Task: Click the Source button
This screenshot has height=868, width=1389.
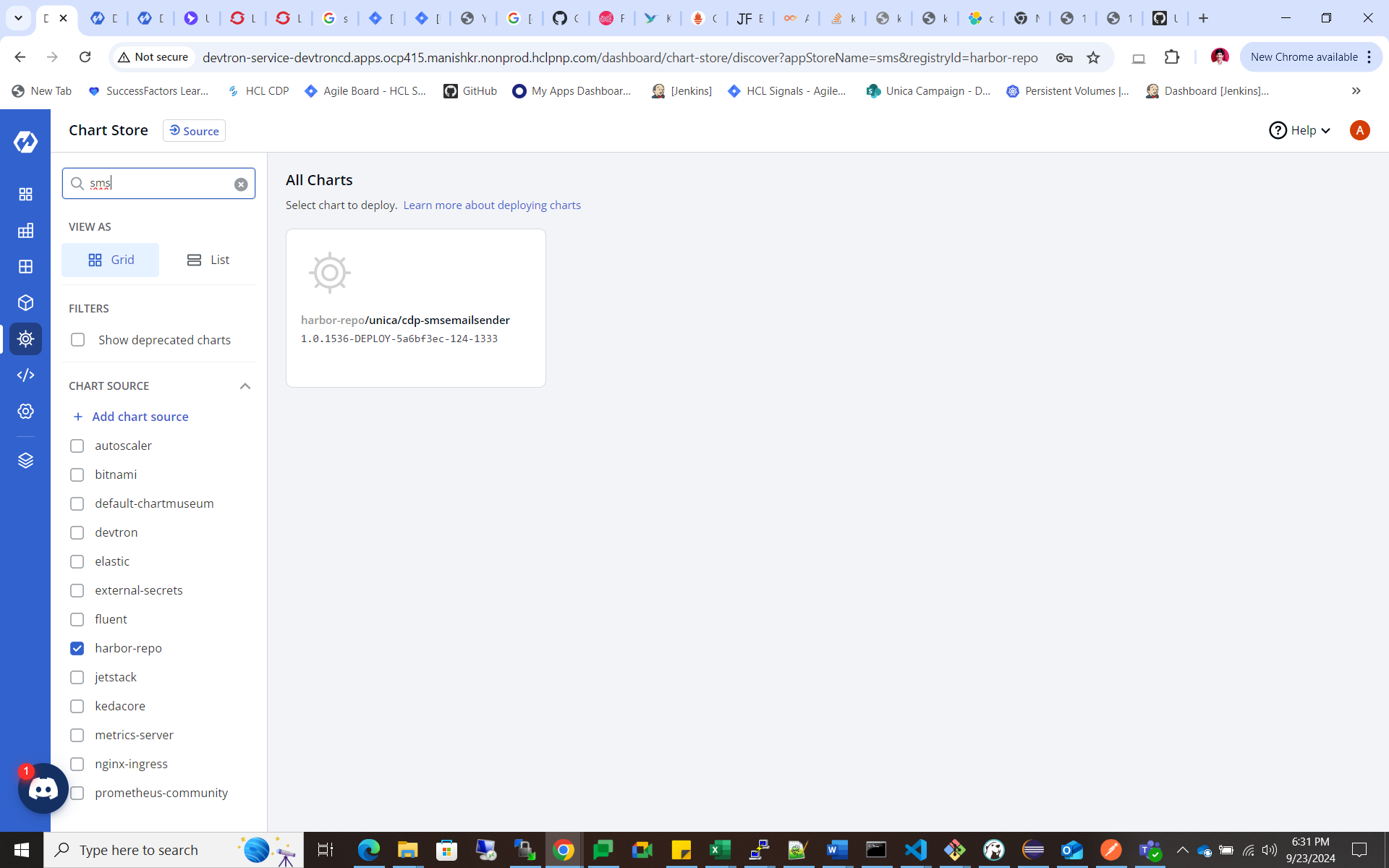Action: point(194,131)
